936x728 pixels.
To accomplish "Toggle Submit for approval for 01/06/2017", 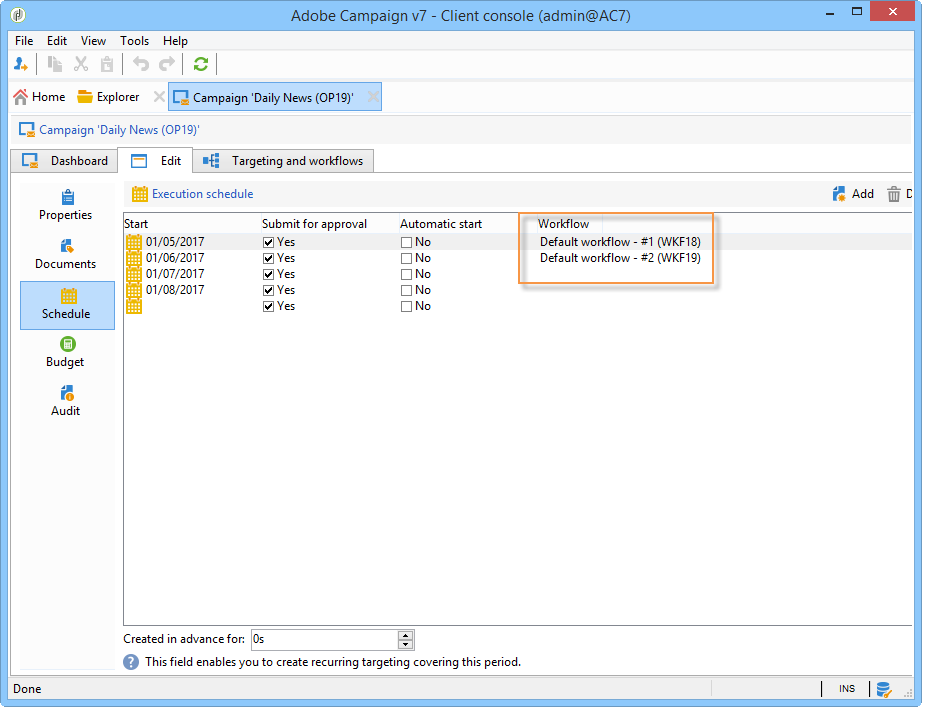I will point(269,258).
